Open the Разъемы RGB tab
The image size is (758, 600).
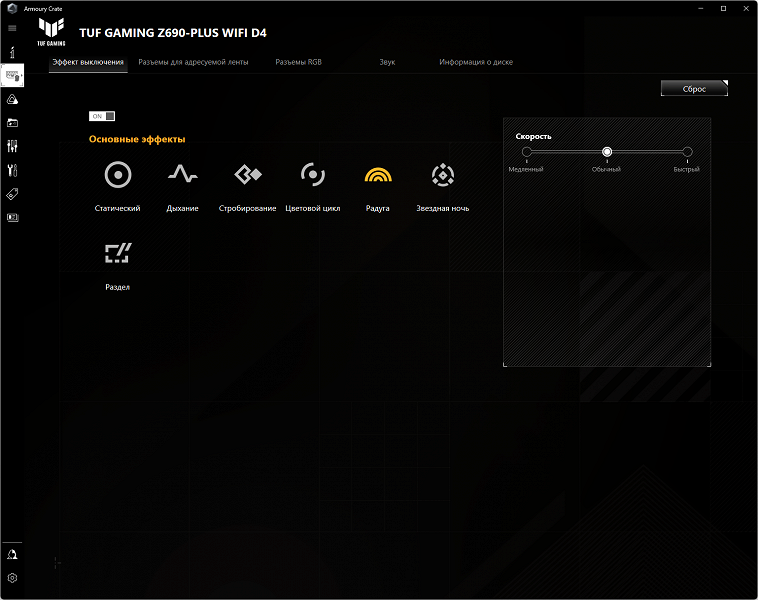[x=298, y=62]
